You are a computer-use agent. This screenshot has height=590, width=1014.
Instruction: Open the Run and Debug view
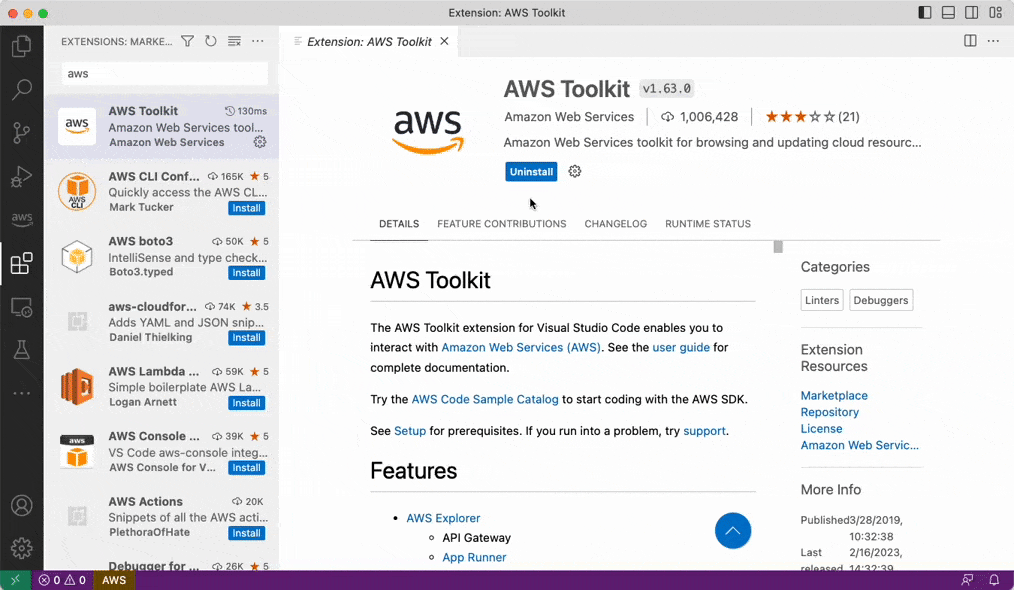tap(21, 176)
